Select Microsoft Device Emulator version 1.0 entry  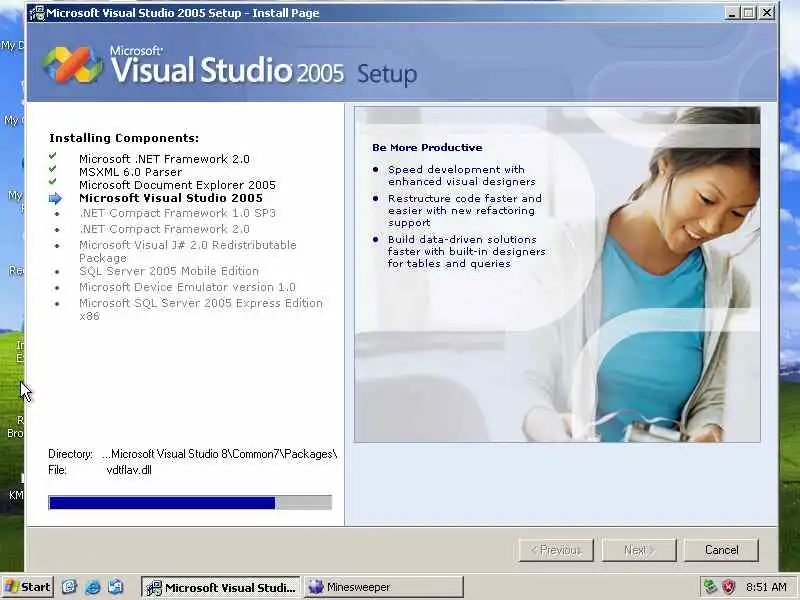187,287
